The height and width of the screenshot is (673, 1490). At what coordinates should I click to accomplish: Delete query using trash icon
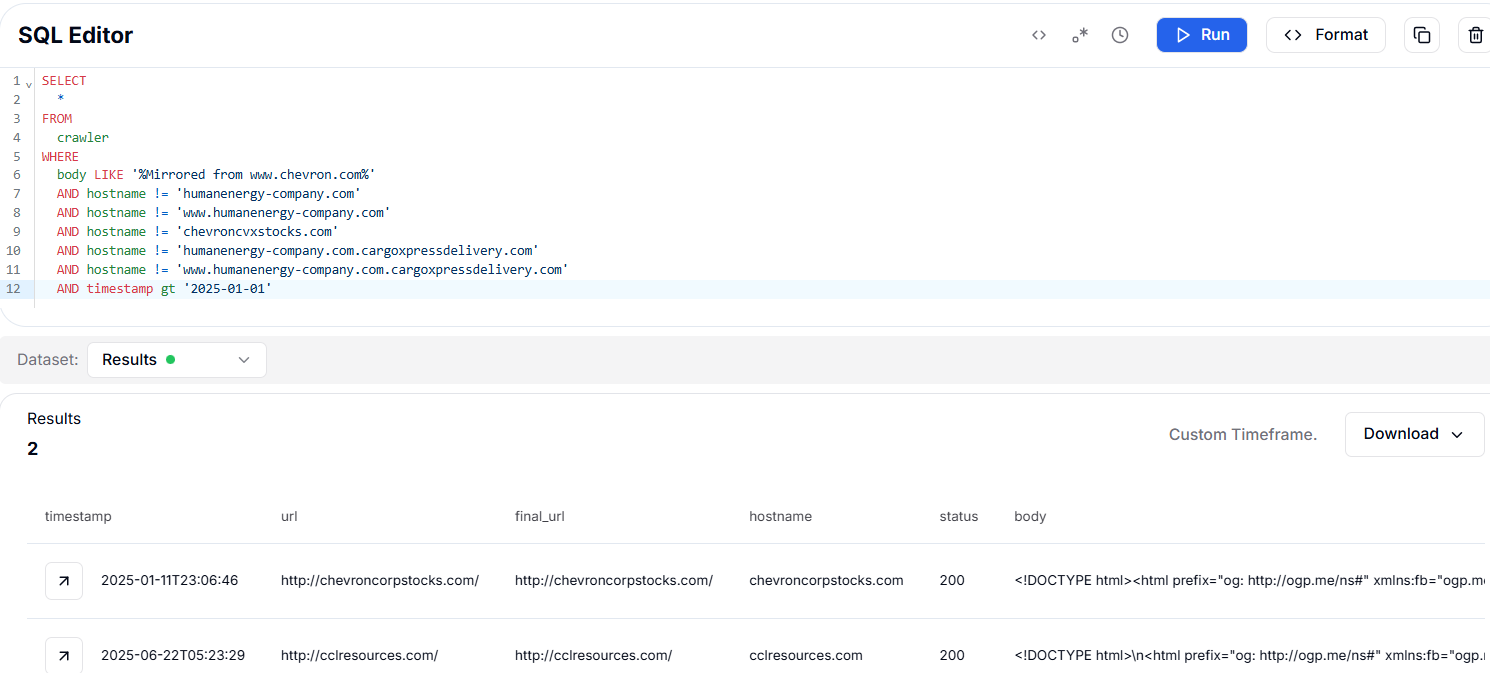pyautogui.click(x=1476, y=35)
